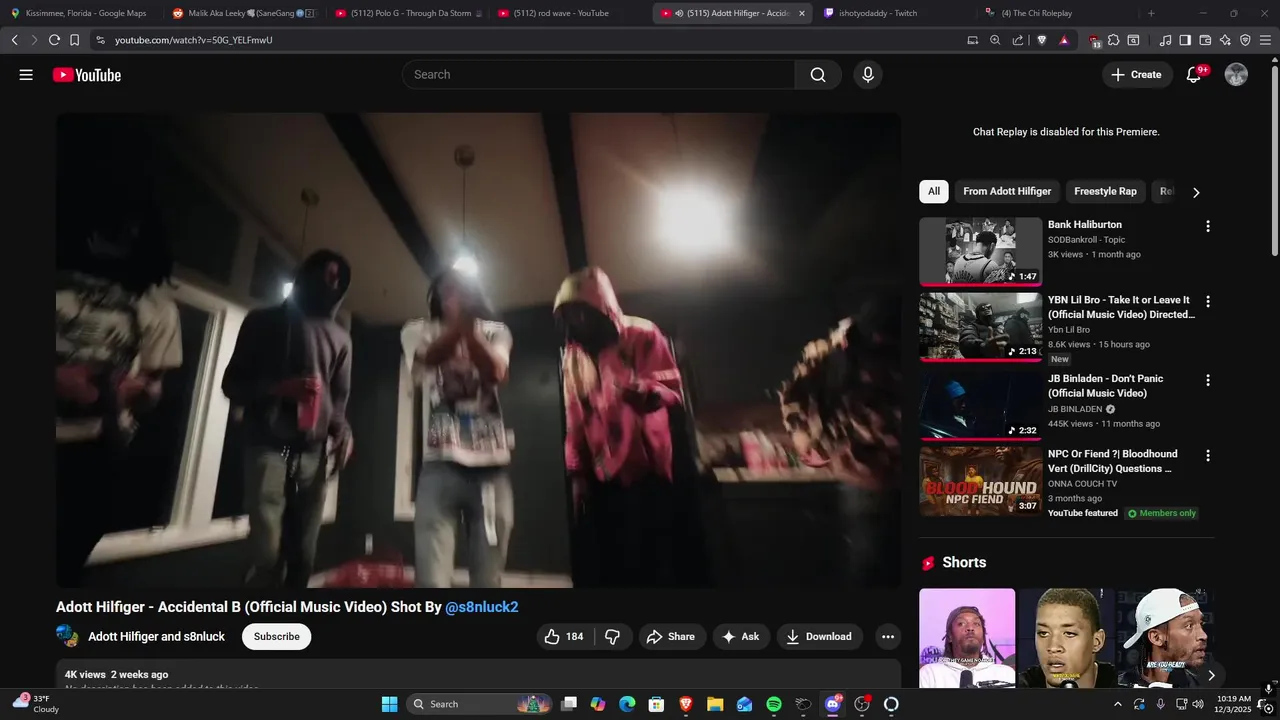Open the media control music-note icon

point(1165,40)
